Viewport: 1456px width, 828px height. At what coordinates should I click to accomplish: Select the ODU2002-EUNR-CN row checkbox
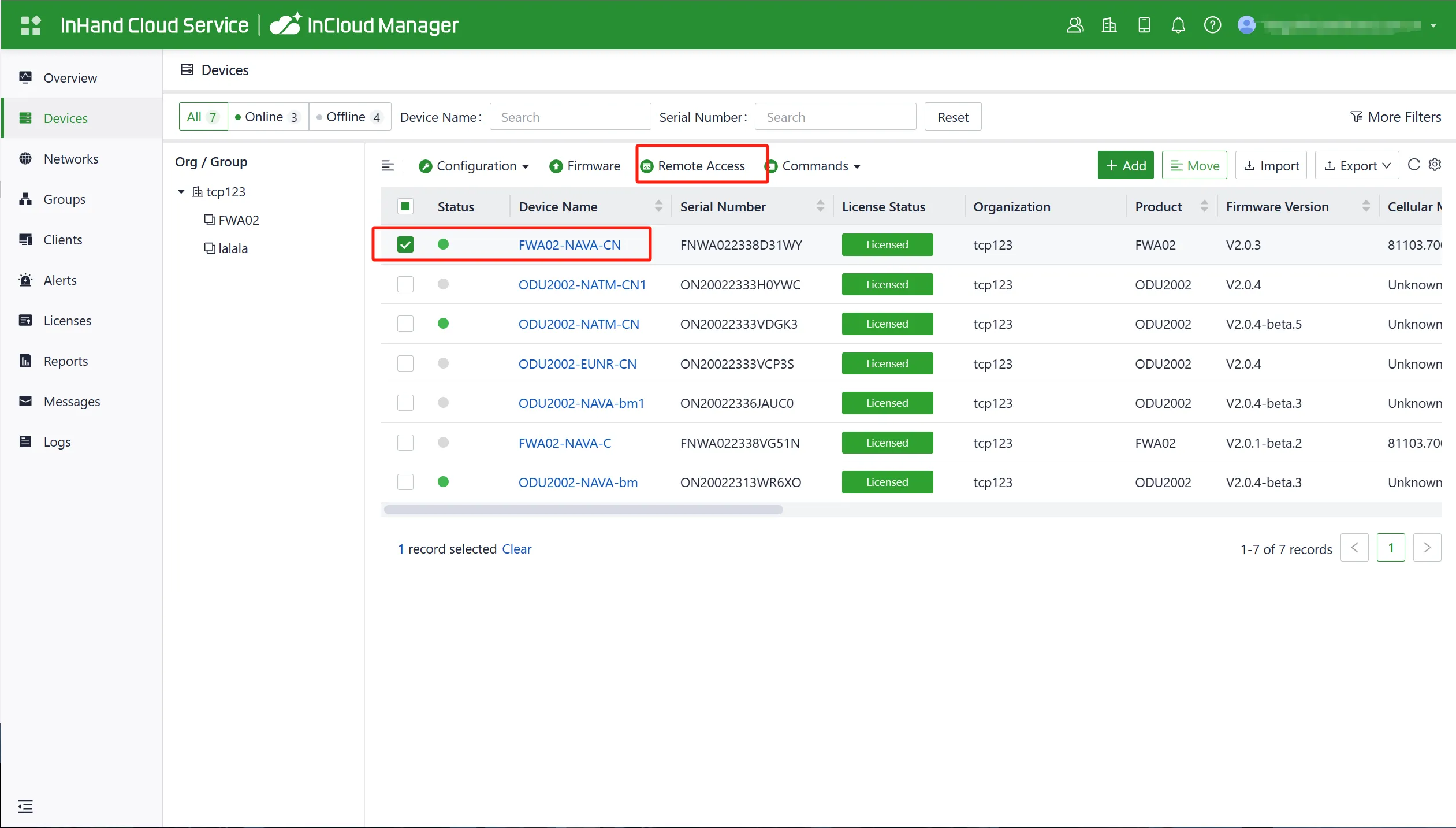(x=405, y=363)
